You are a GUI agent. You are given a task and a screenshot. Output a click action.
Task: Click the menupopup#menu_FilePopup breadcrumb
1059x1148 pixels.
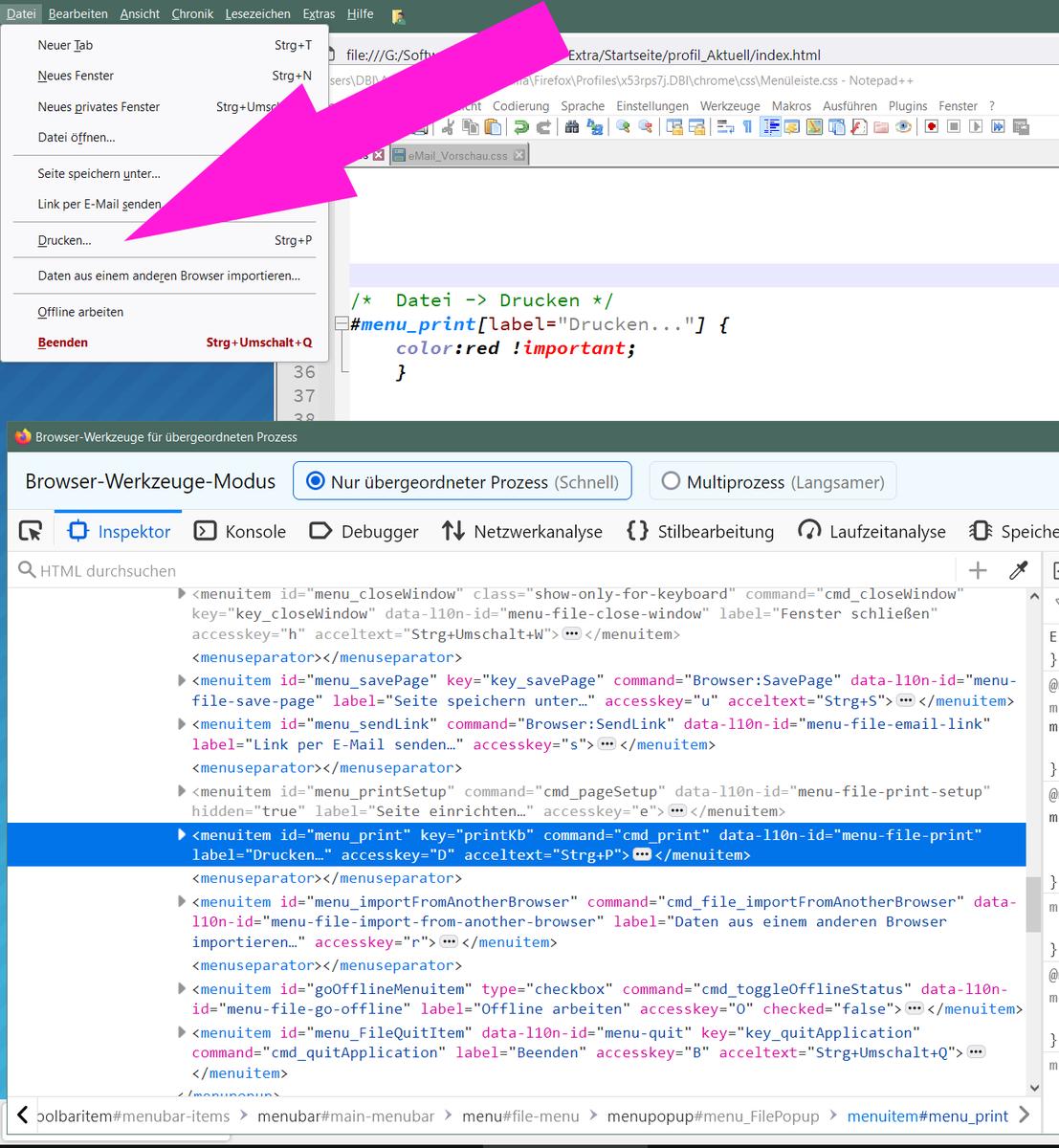pyautogui.click(x=713, y=1116)
